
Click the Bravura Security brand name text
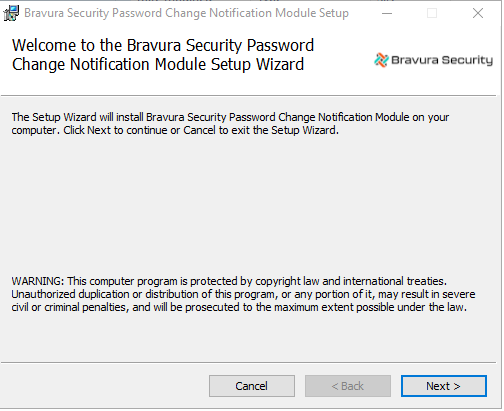pyautogui.click(x=442, y=60)
